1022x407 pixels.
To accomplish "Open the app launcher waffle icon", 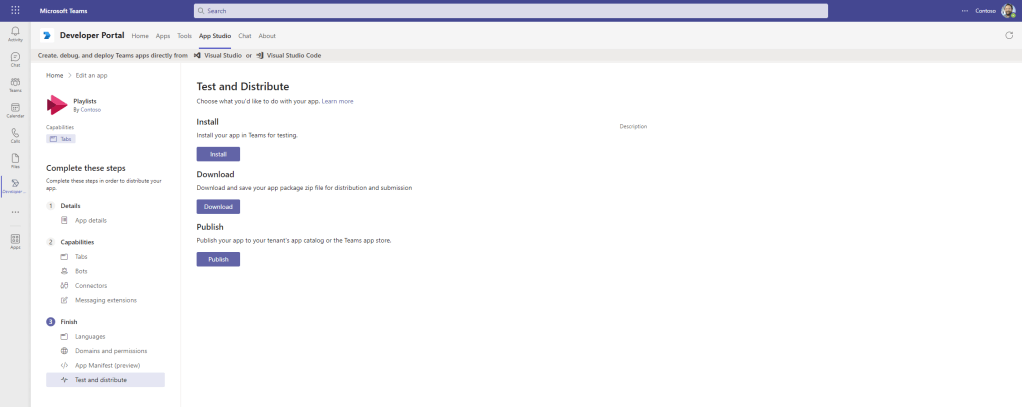I will click(x=15, y=10).
